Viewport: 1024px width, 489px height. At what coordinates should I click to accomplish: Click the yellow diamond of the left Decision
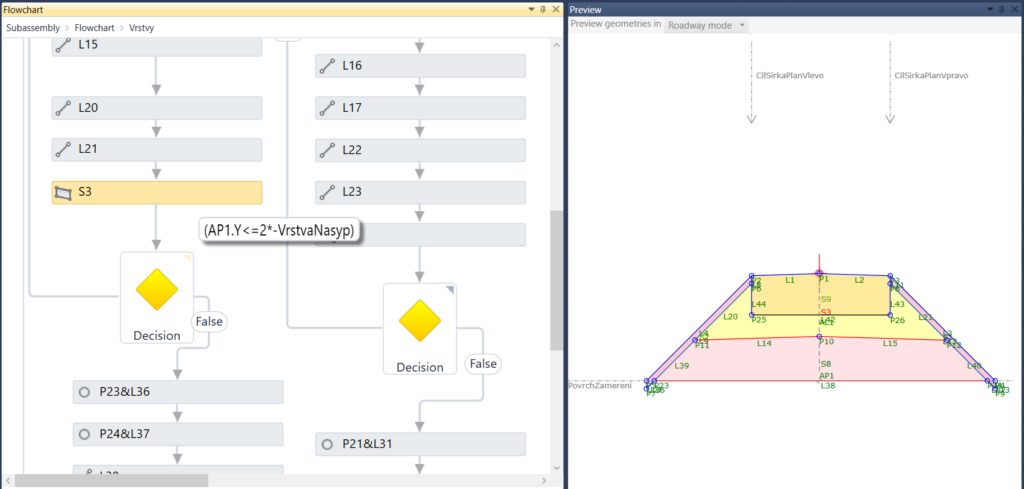[x=157, y=289]
